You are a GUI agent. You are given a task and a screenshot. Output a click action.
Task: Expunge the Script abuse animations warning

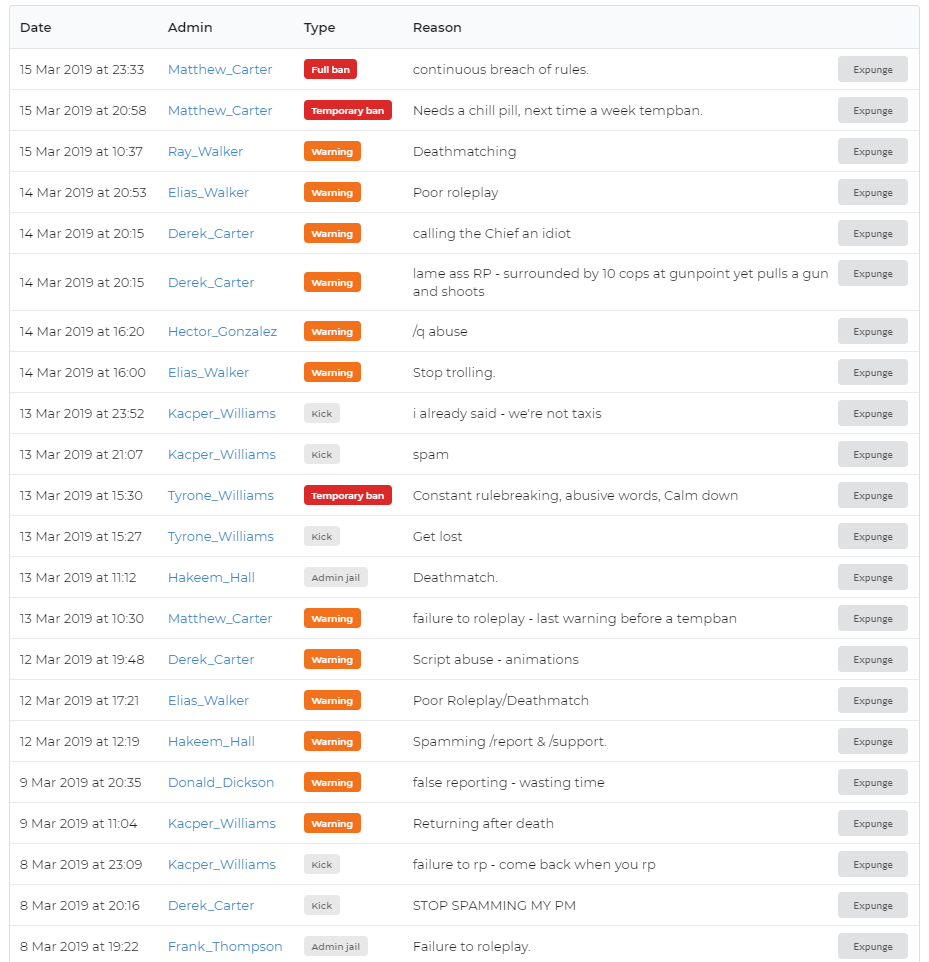click(872, 660)
